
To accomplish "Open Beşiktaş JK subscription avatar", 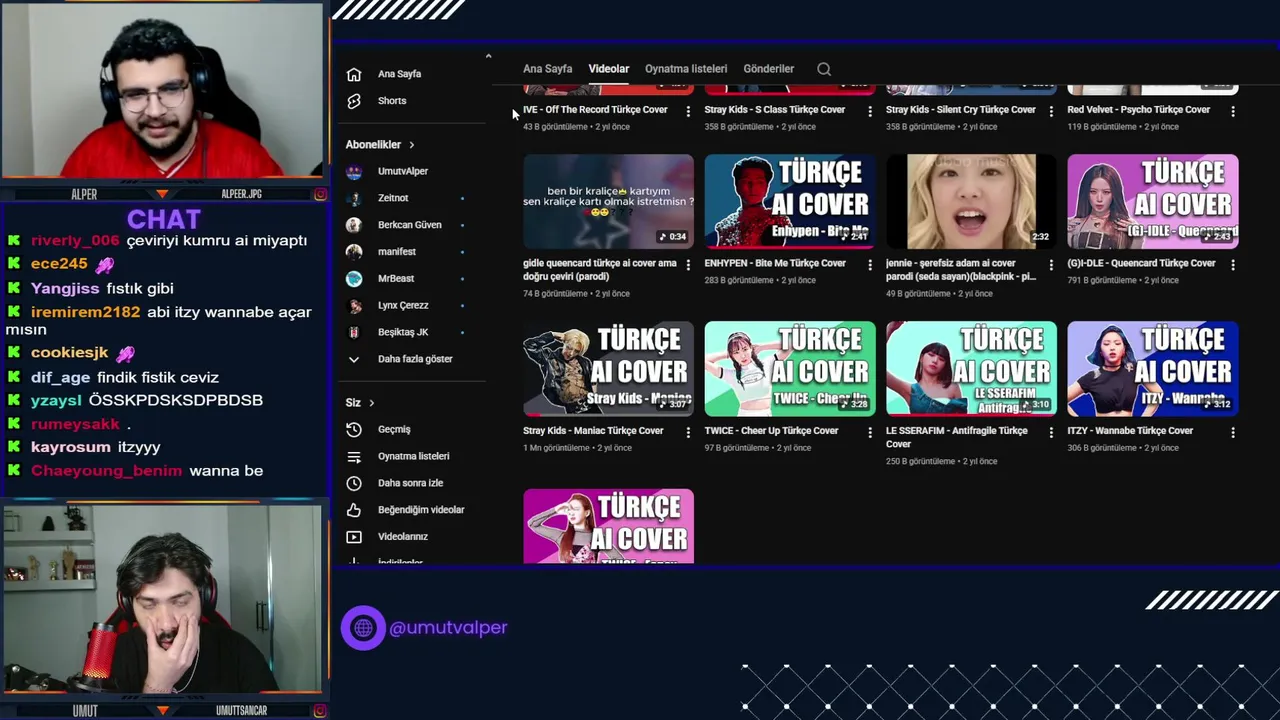I will tap(353, 332).
